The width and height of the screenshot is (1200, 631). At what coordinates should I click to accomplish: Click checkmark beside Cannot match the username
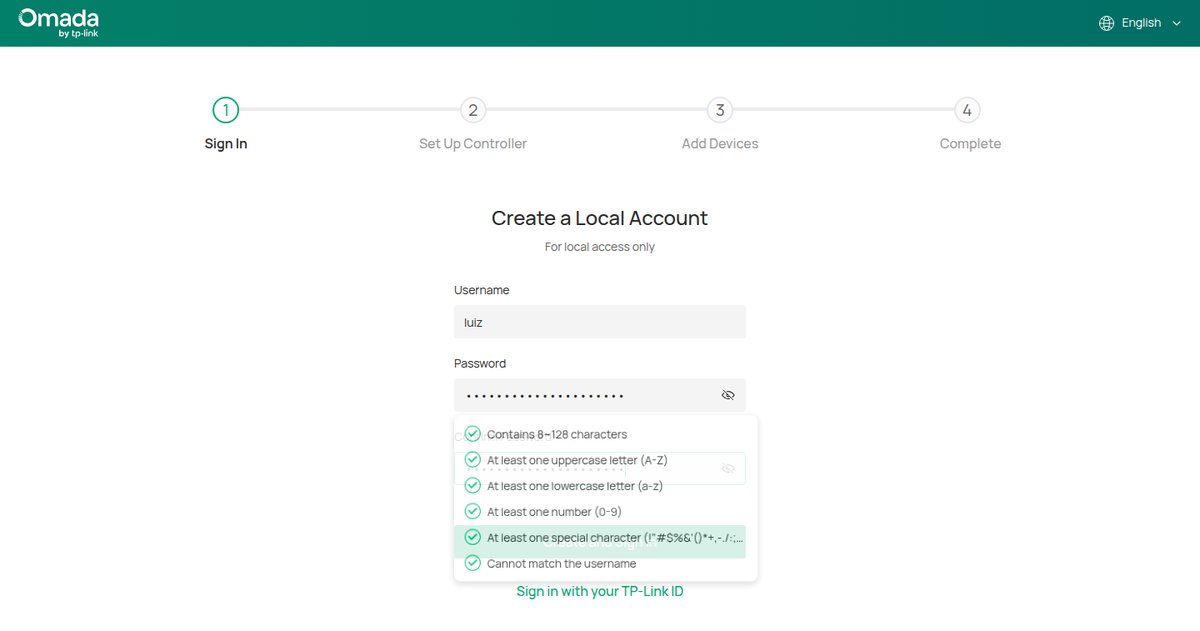(x=473, y=563)
